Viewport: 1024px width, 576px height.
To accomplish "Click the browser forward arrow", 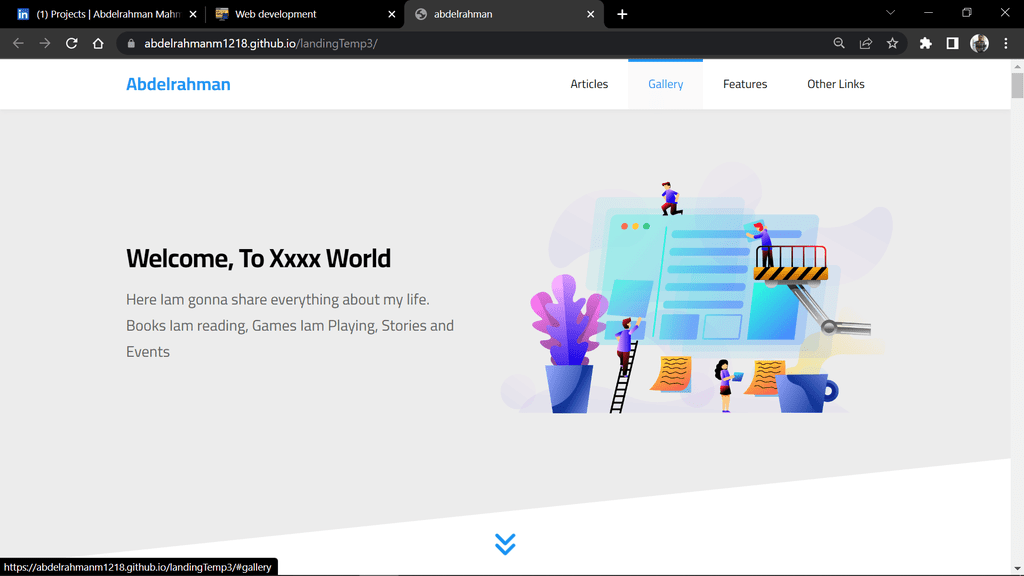I will point(44,43).
